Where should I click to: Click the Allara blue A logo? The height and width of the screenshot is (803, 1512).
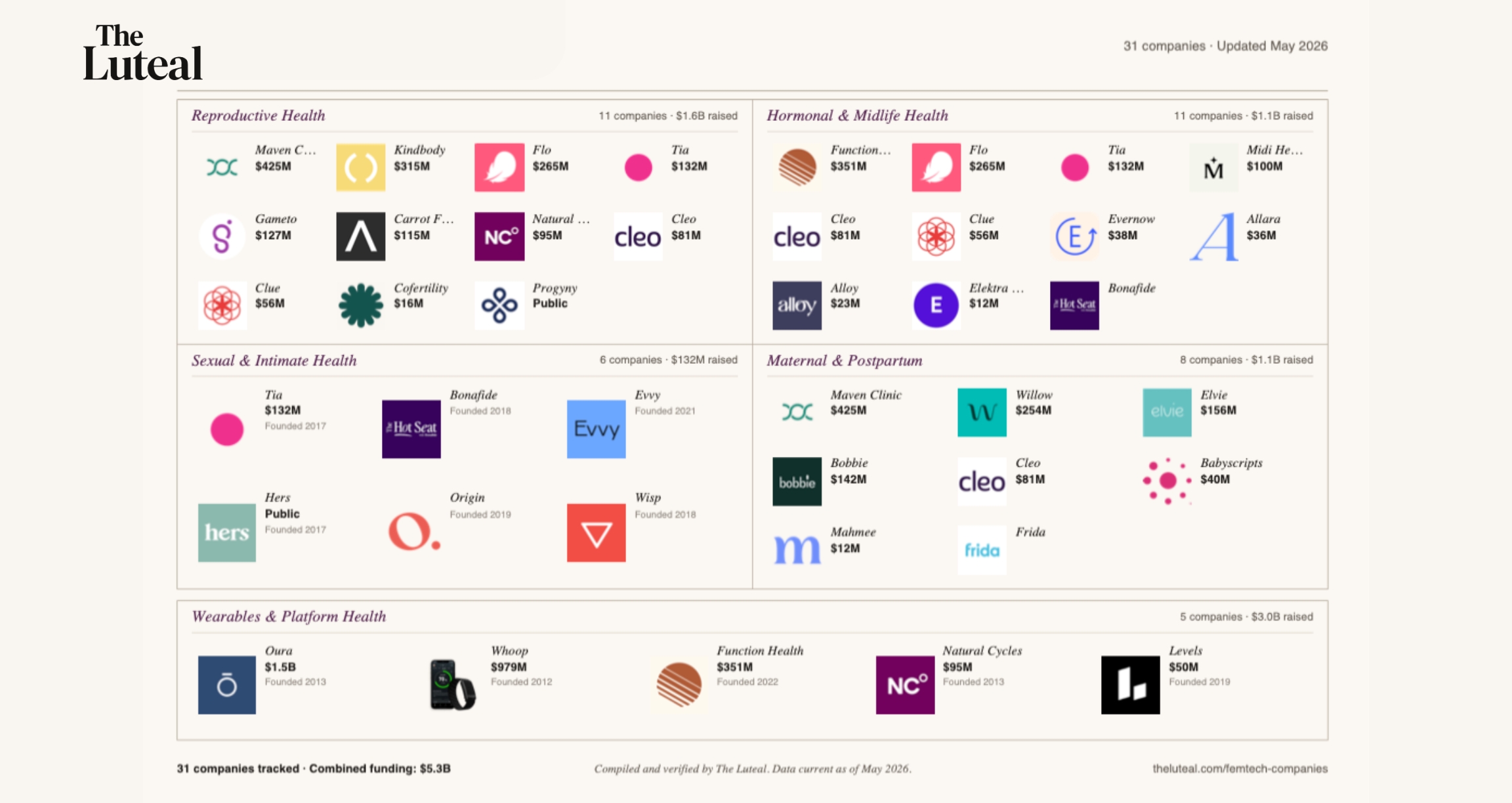1213,236
